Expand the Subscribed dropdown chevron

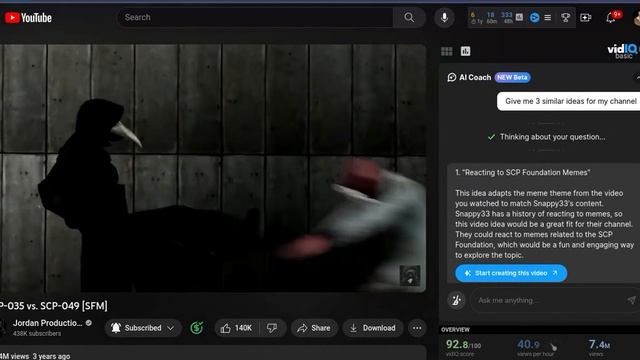(x=171, y=328)
